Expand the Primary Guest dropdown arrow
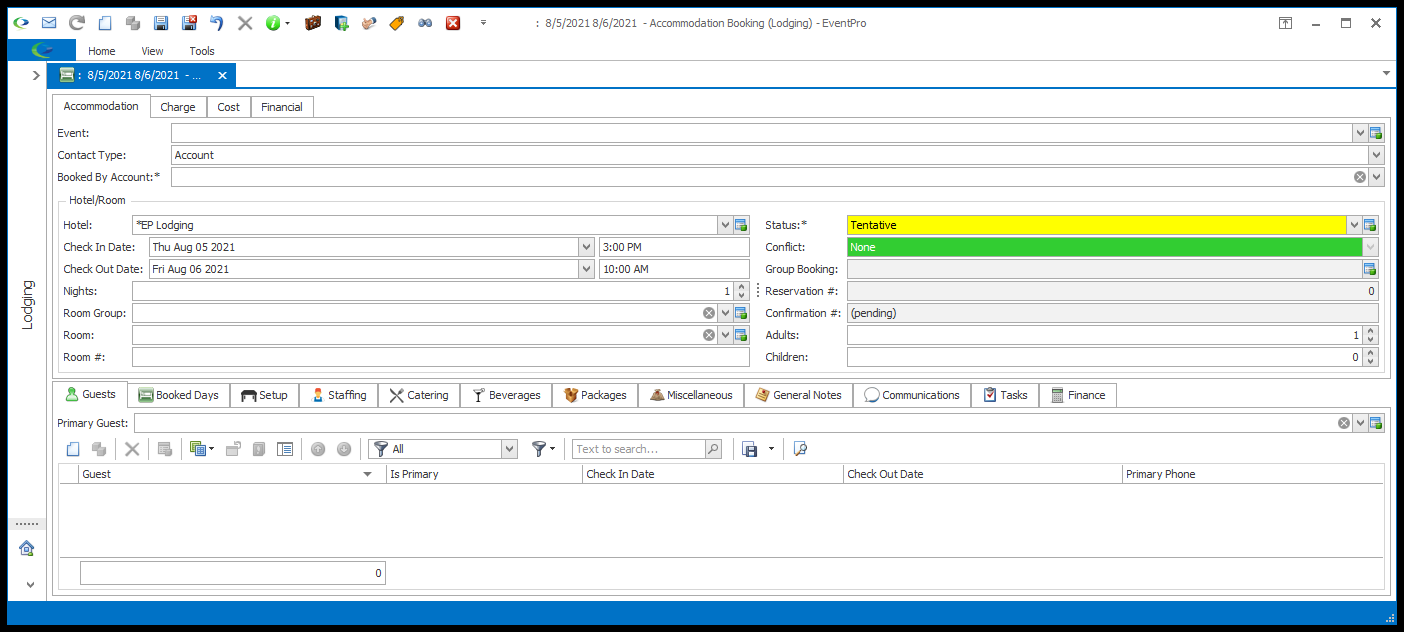 (1360, 423)
